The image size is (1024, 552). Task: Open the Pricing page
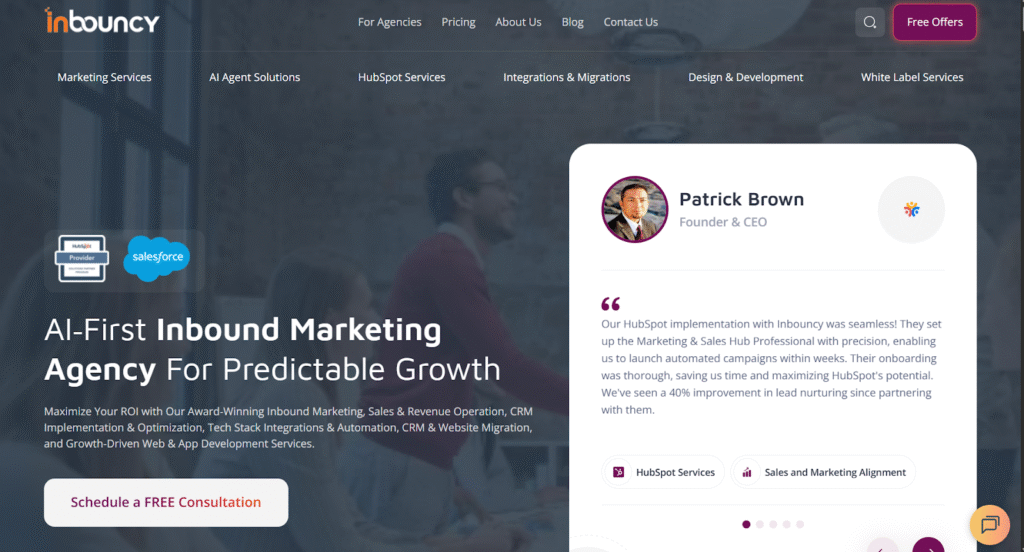[458, 22]
